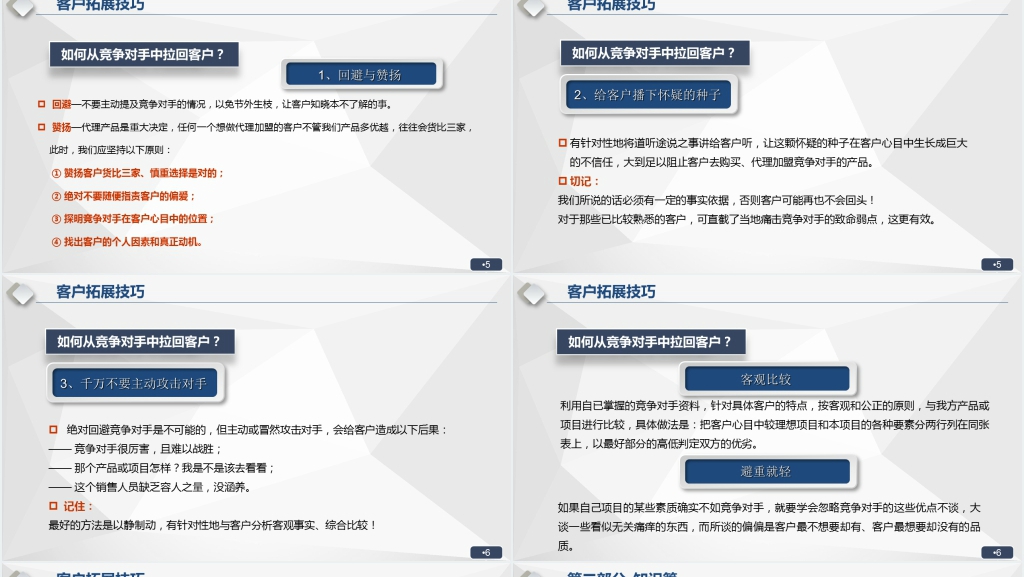The image size is (1024, 577).
Task: Click the line '表上，以最好部分的高低判定双方的优劣。'
Action: point(660,443)
